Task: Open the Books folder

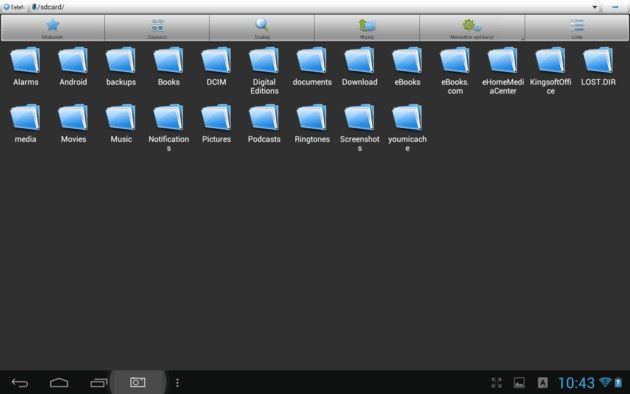Action: click(x=169, y=67)
